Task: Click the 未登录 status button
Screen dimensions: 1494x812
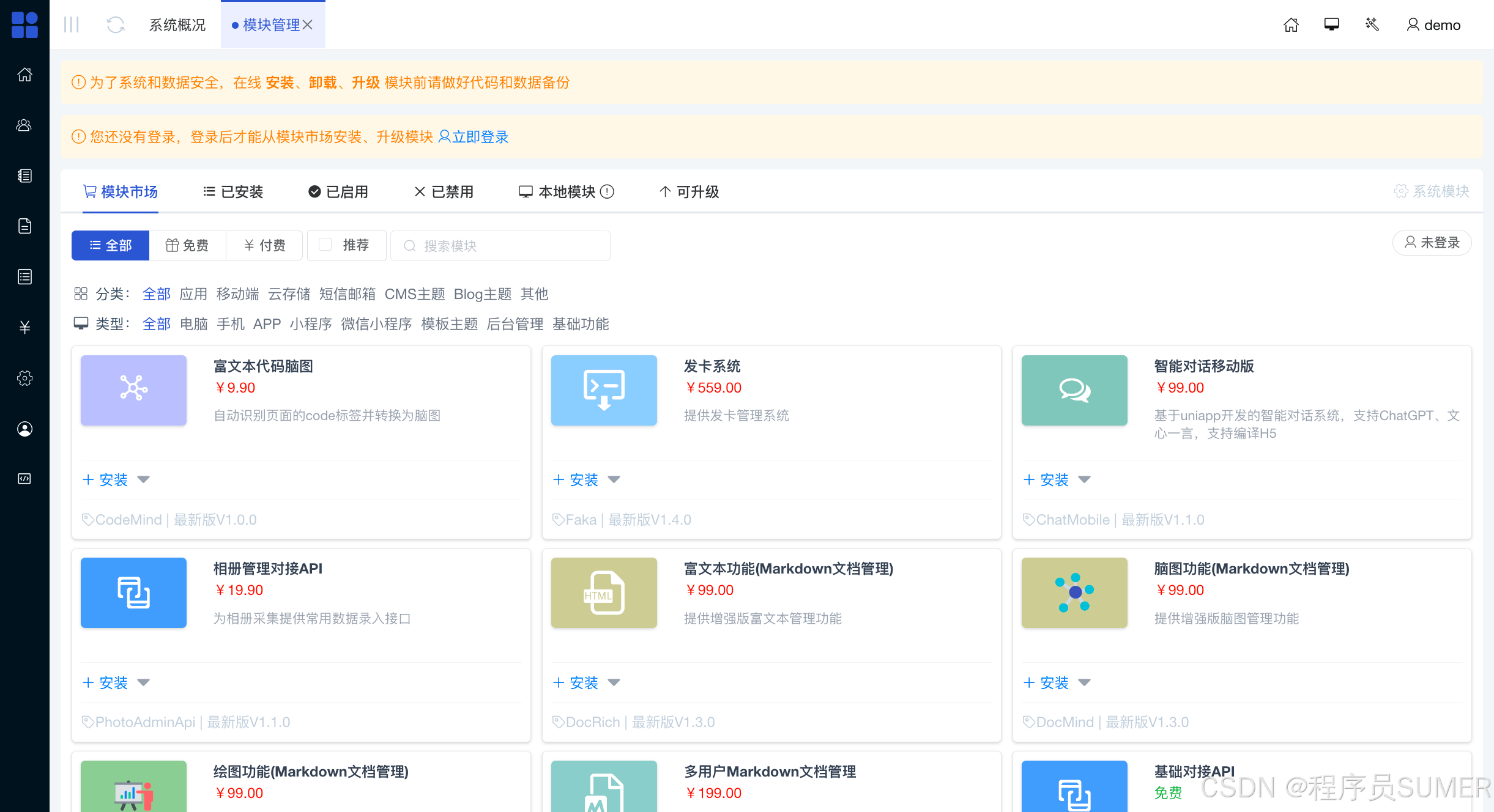Action: pos(1432,243)
